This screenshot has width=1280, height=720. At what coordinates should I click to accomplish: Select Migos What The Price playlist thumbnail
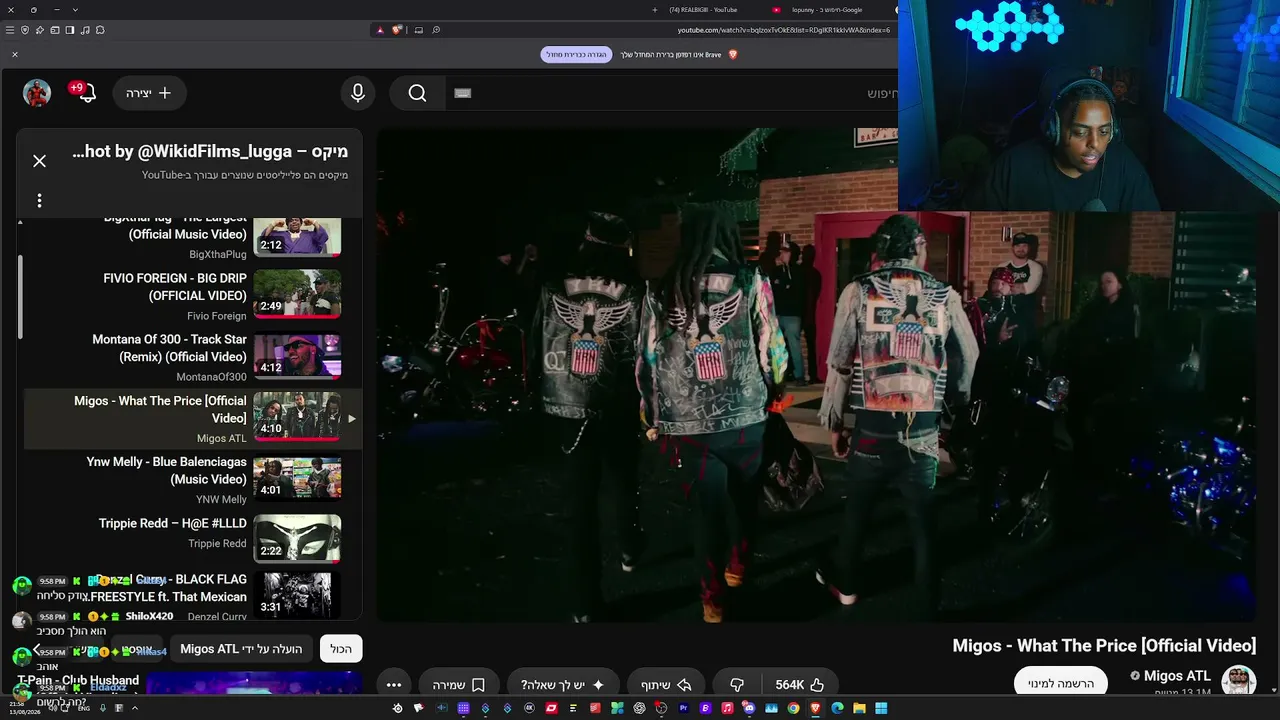[297, 417]
